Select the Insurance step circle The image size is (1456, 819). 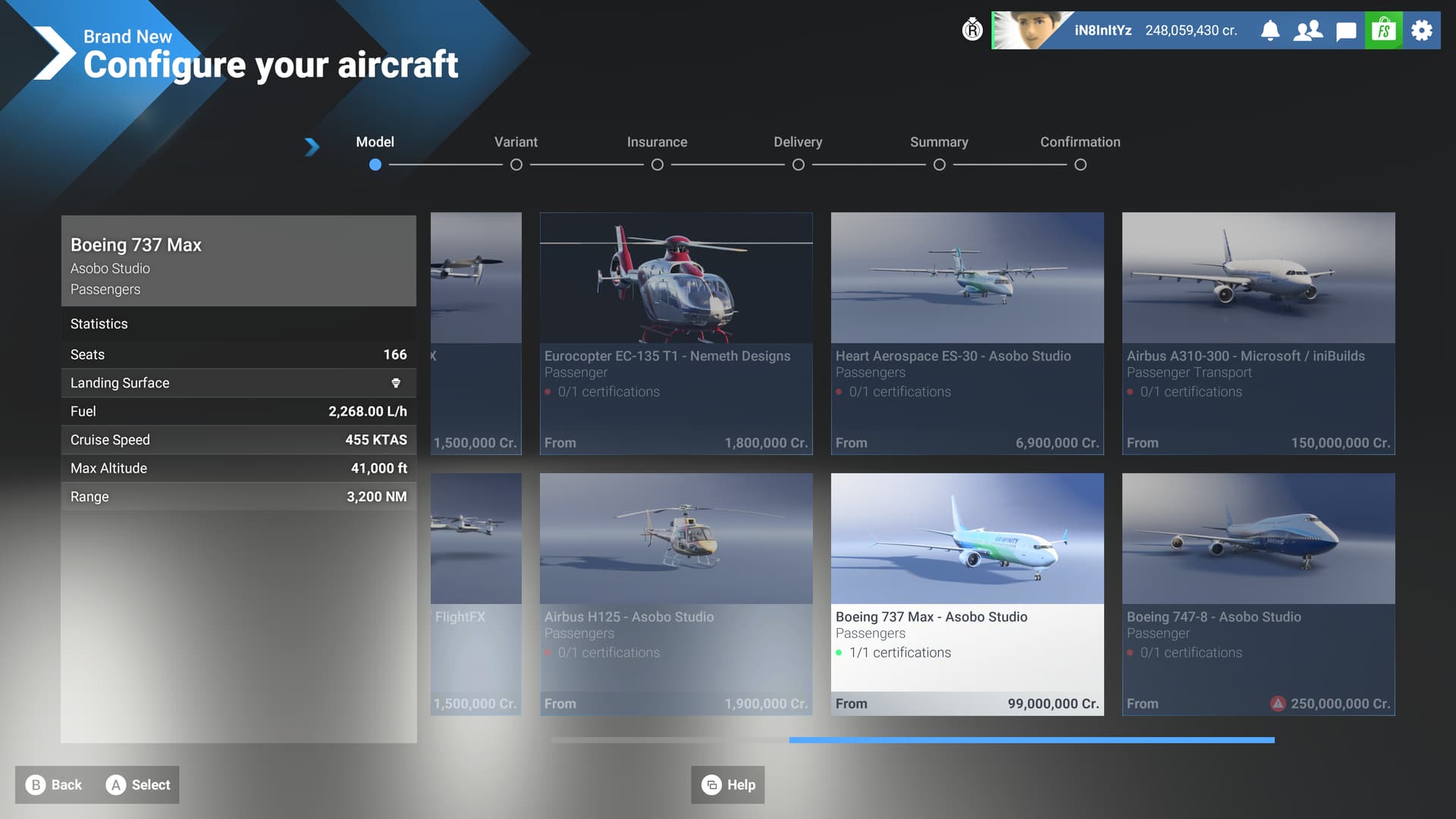click(x=657, y=165)
